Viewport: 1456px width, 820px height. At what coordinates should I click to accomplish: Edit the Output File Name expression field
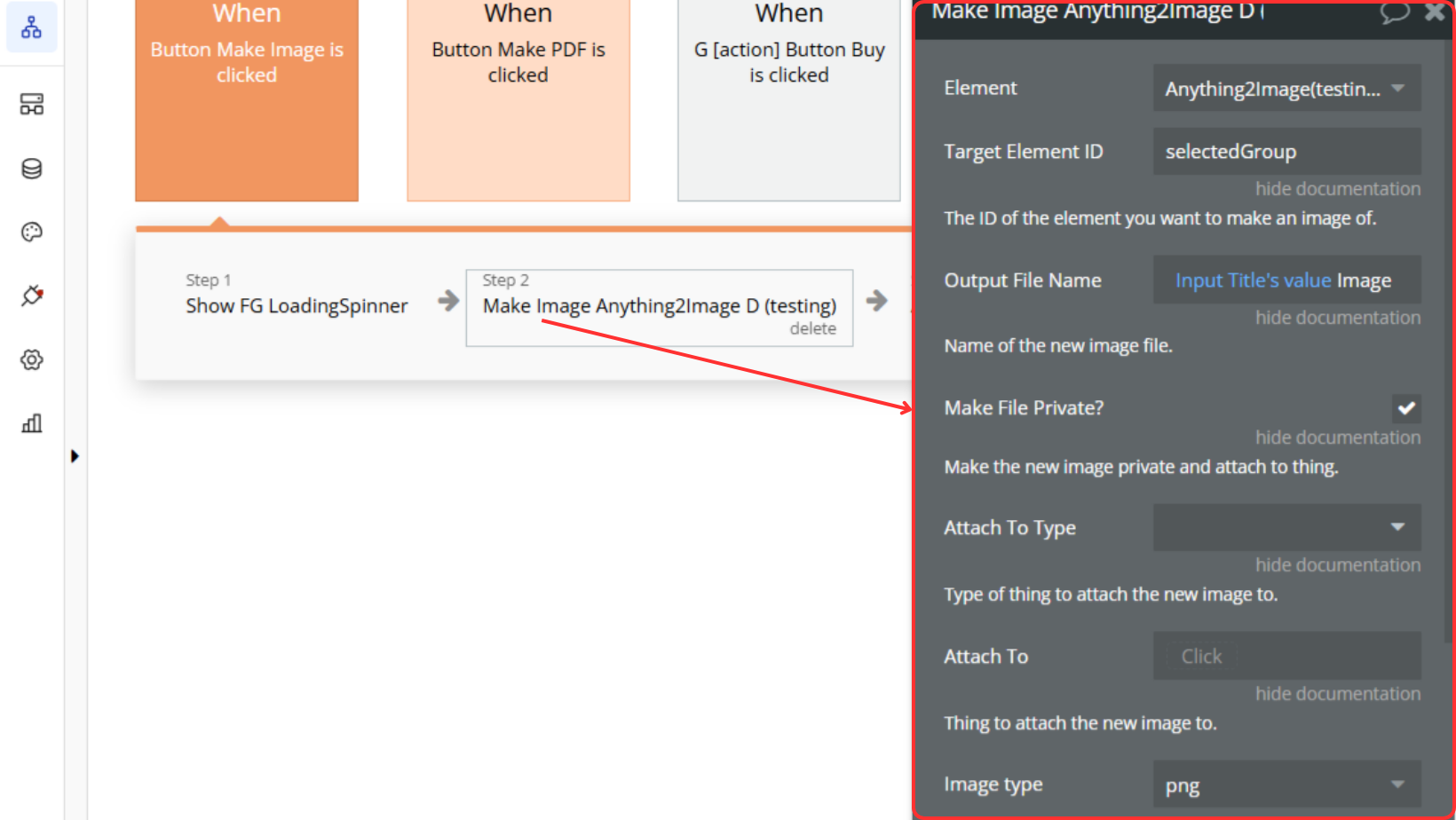coord(1286,280)
